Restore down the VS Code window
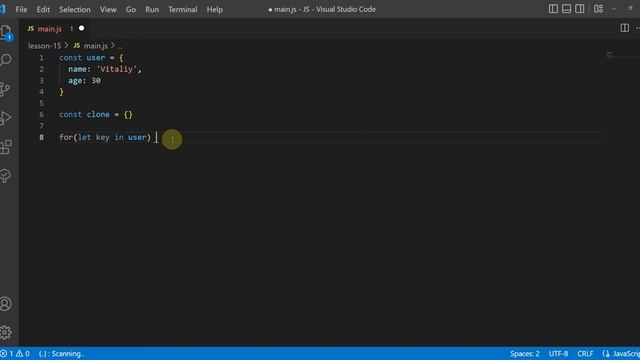Image resolution: width=640 pixels, height=360 pixels. pyautogui.click(x=630, y=9)
